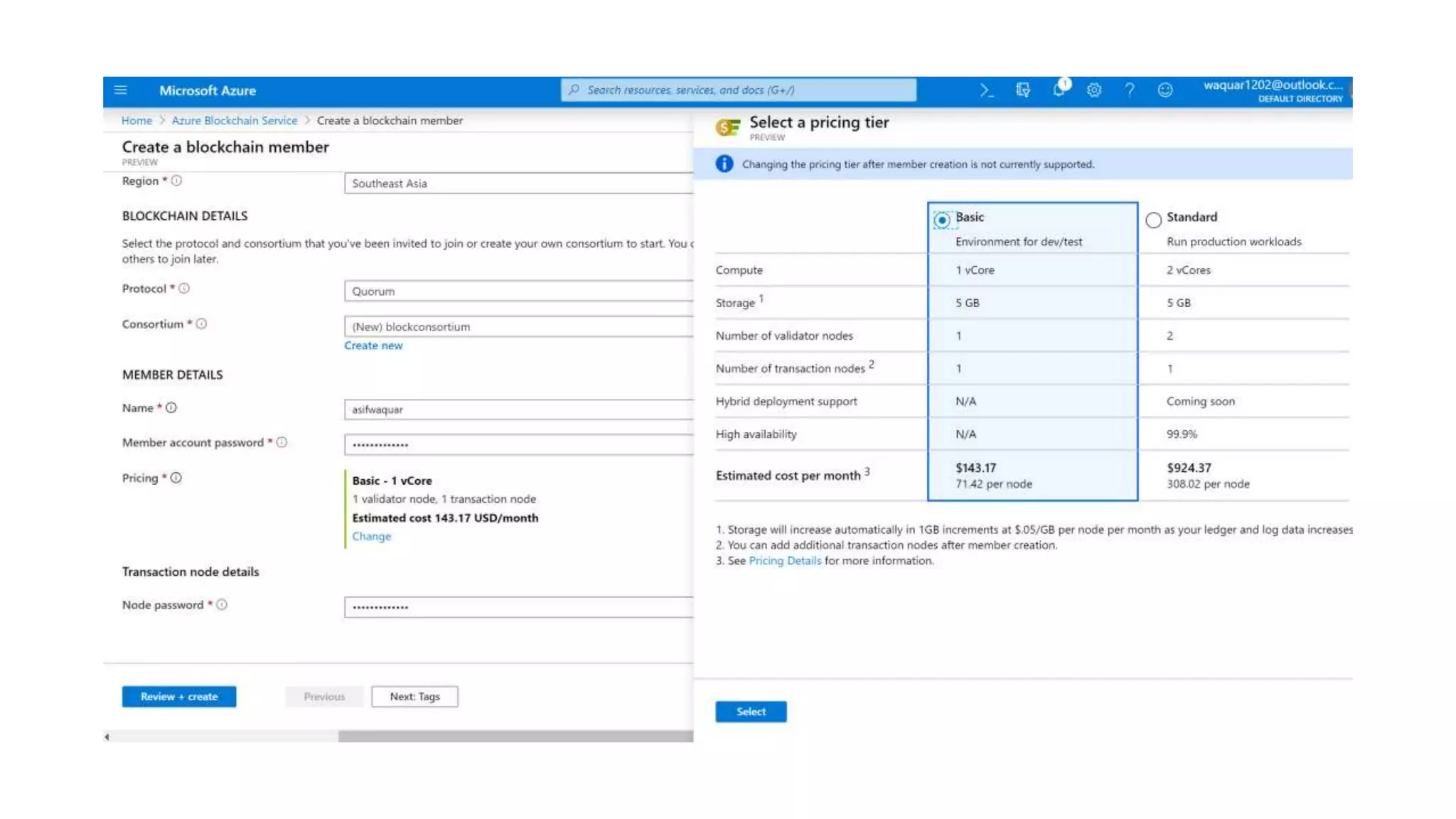The height and width of the screenshot is (819, 1456).
Task: Click the Pricing Details link
Action: (x=784, y=561)
